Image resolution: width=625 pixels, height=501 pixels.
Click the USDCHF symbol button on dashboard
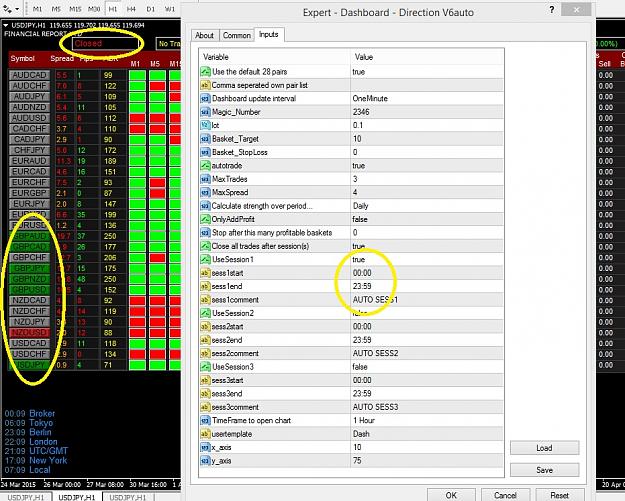pos(29,354)
